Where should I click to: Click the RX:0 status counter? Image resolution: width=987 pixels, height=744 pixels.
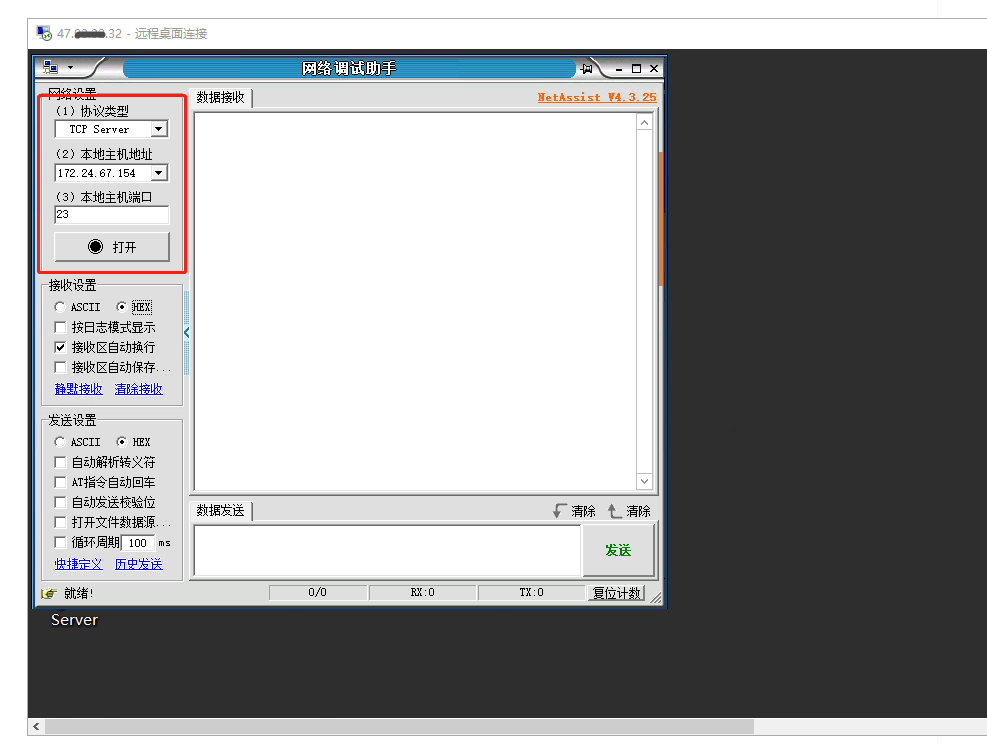coord(422,592)
